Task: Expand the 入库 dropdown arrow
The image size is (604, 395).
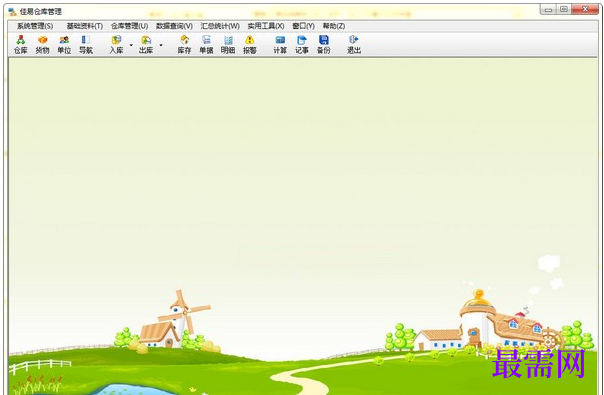Action: (131, 45)
